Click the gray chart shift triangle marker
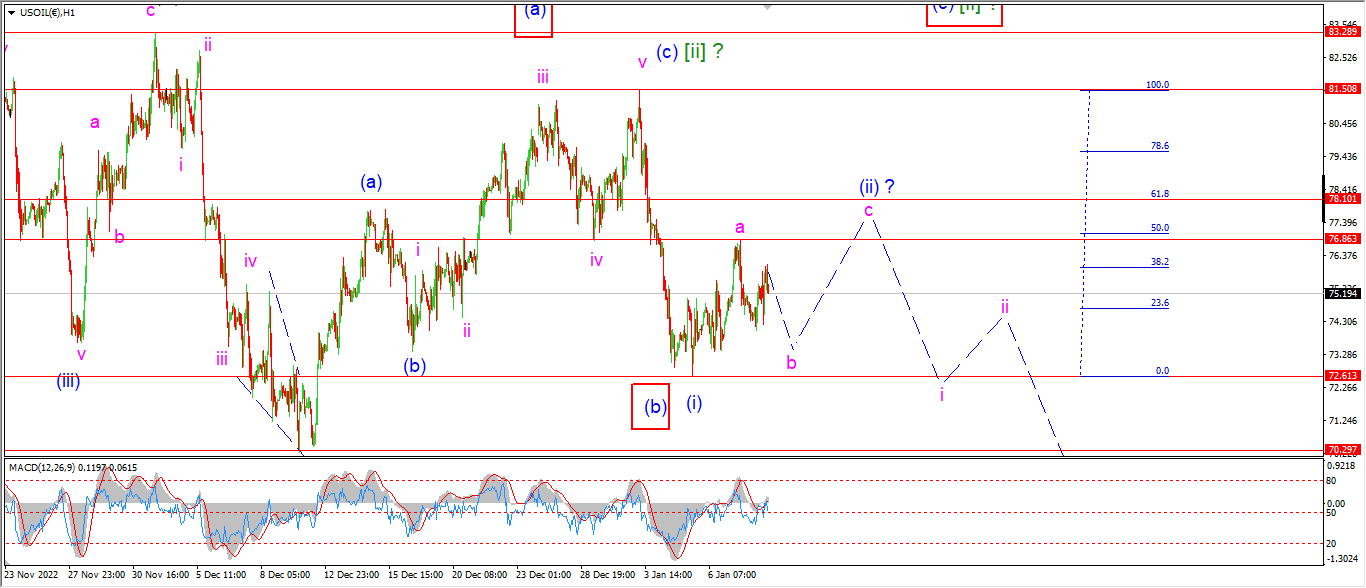 769,7
